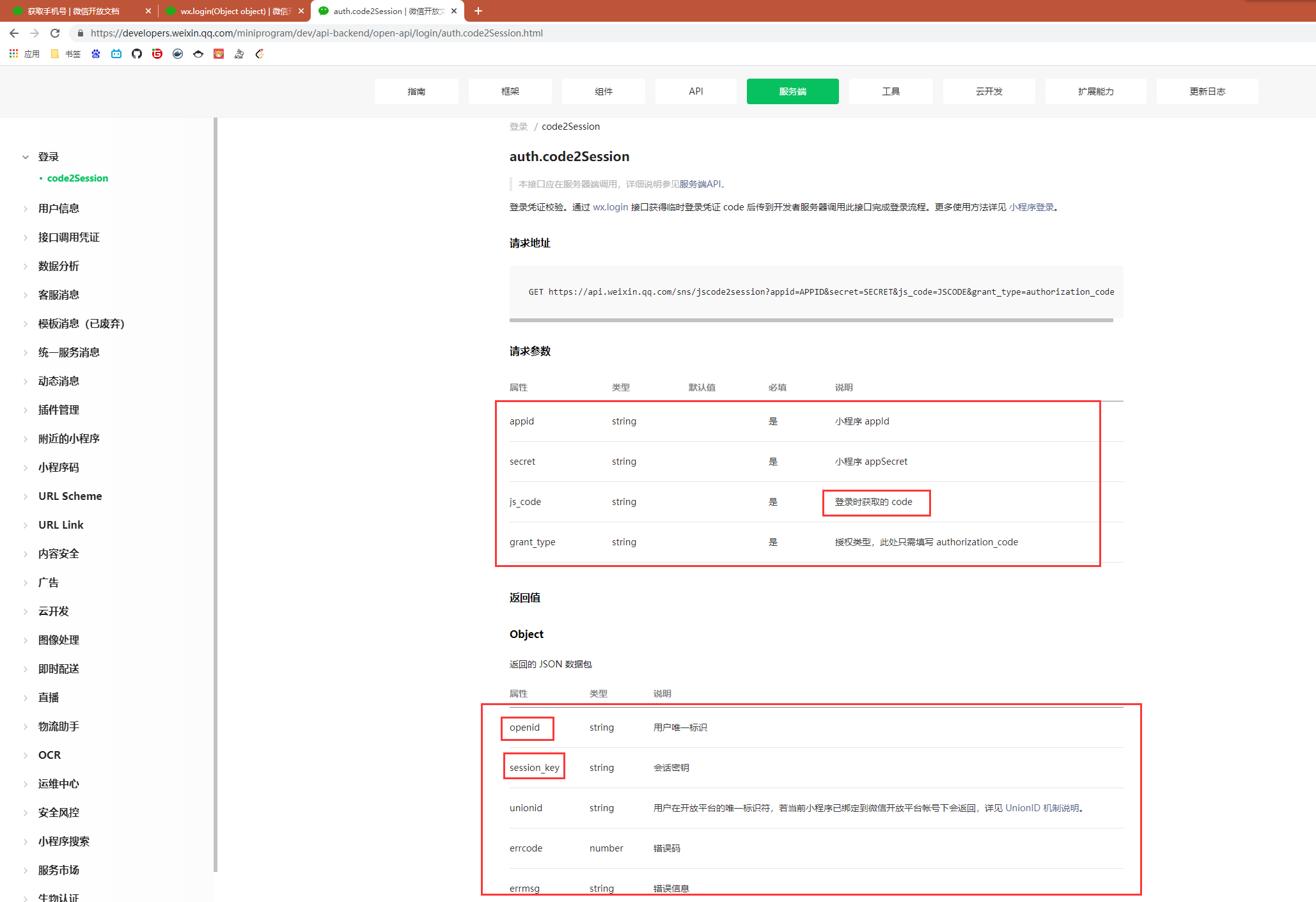Image resolution: width=1316 pixels, height=902 pixels.
Task: Select code2Session in the sidebar
Action: click(x=77, y=178)
